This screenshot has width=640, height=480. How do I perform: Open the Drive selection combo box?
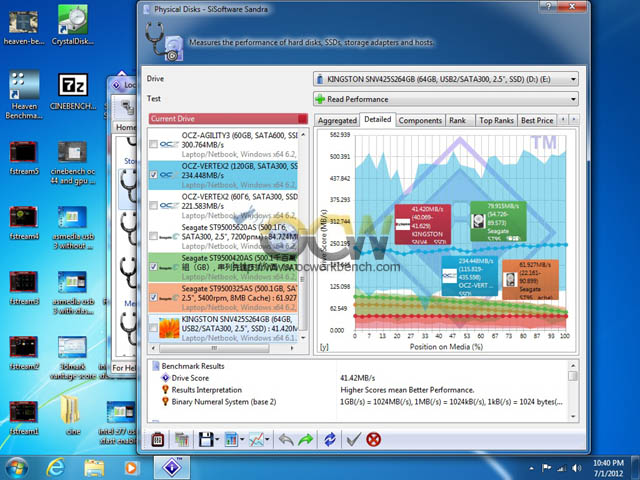[x=446, y=79]
